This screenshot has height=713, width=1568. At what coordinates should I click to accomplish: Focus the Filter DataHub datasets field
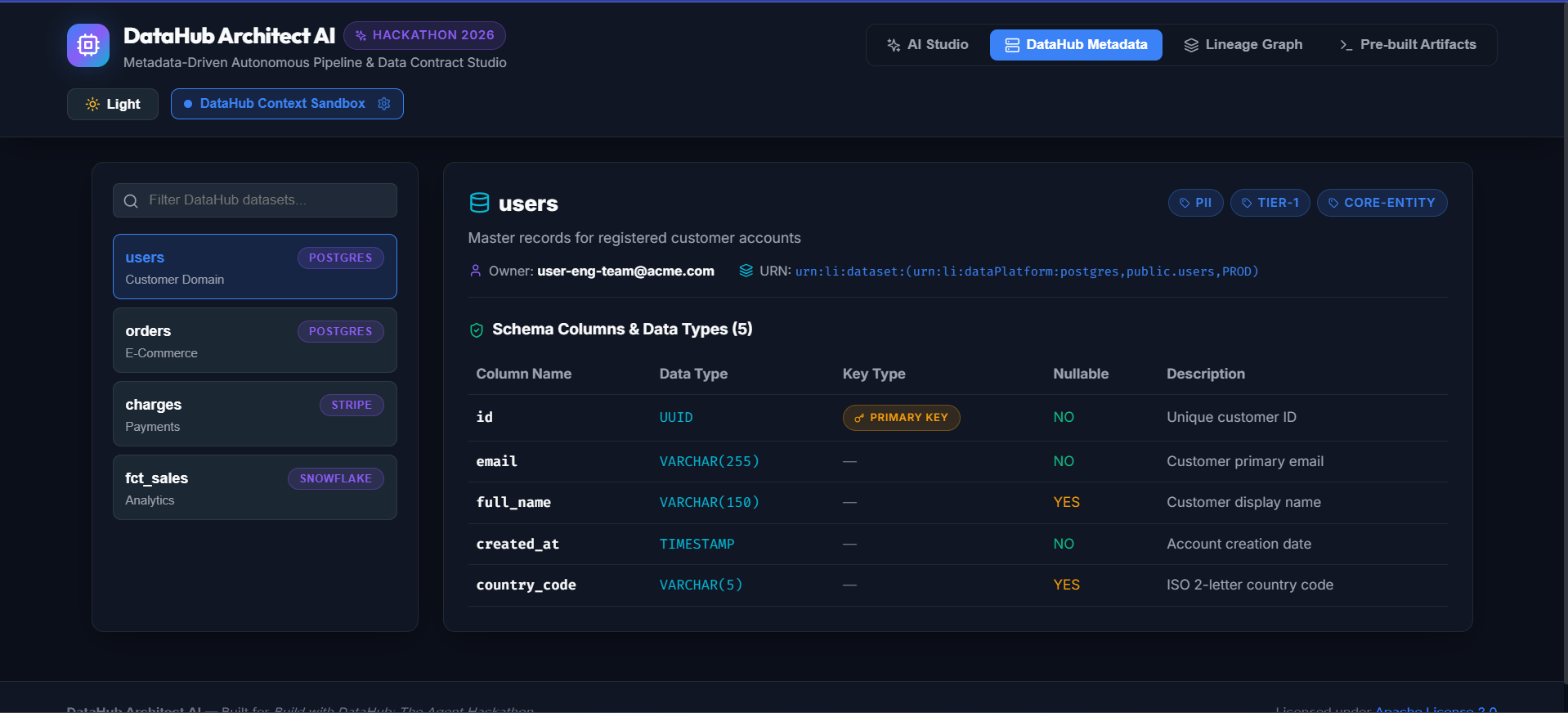click(255, 200)
